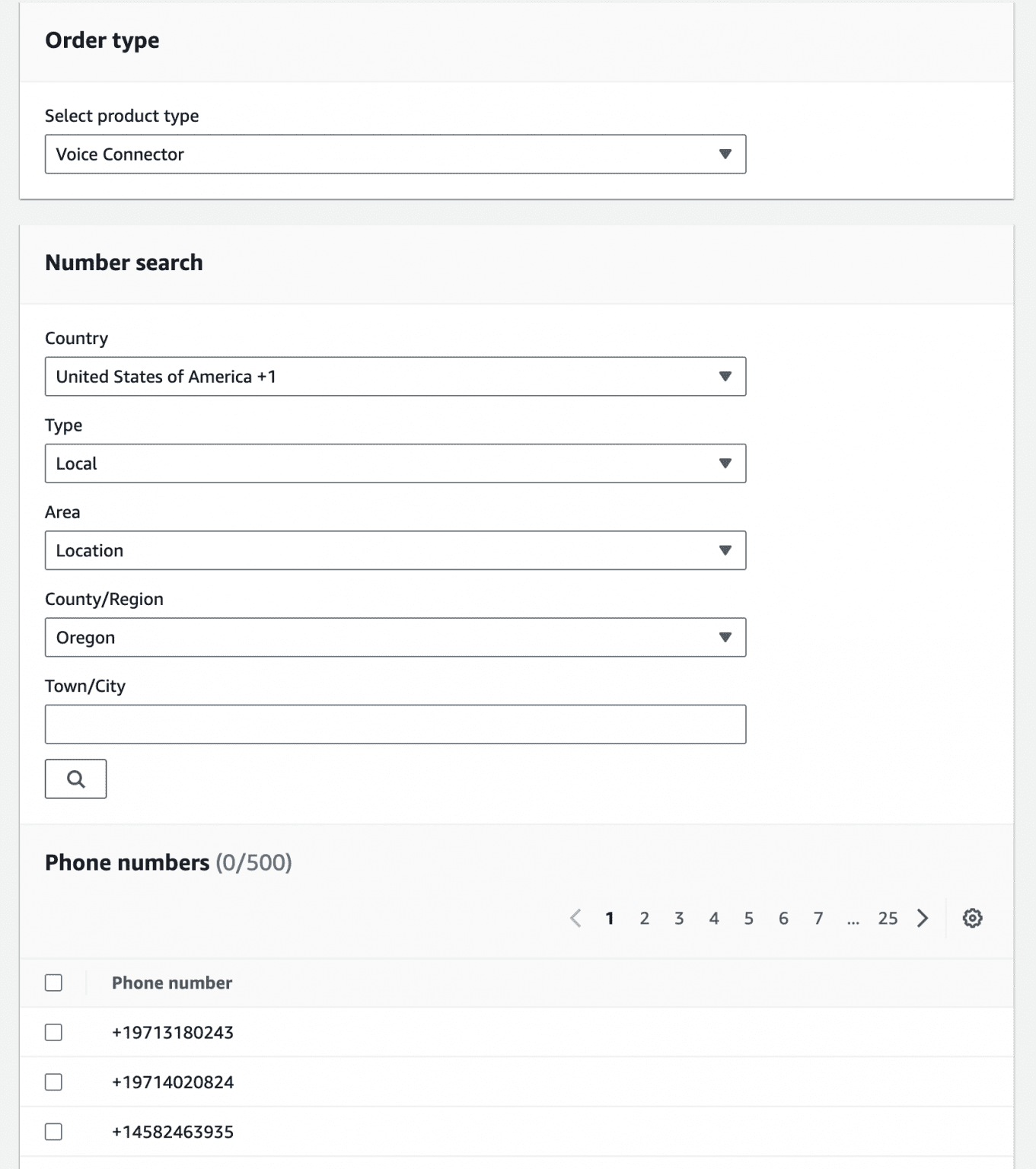Open the Area Location dropdown
This screenshot has width=1036, height=1169.
(x=395, y=549)
